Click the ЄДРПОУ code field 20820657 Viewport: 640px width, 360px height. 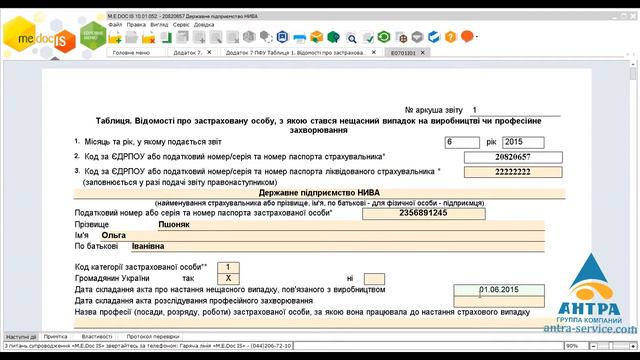[513, 157]
